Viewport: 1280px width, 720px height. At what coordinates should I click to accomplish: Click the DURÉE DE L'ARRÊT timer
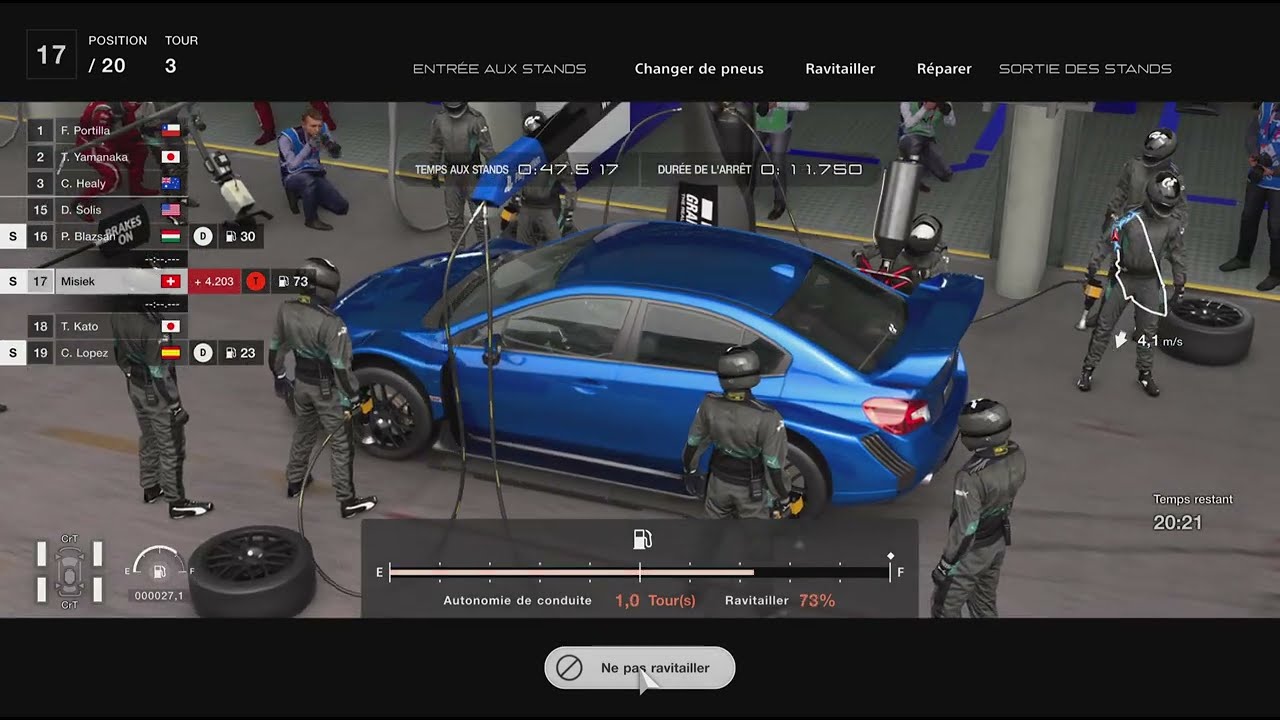click(x=760, y=170)
